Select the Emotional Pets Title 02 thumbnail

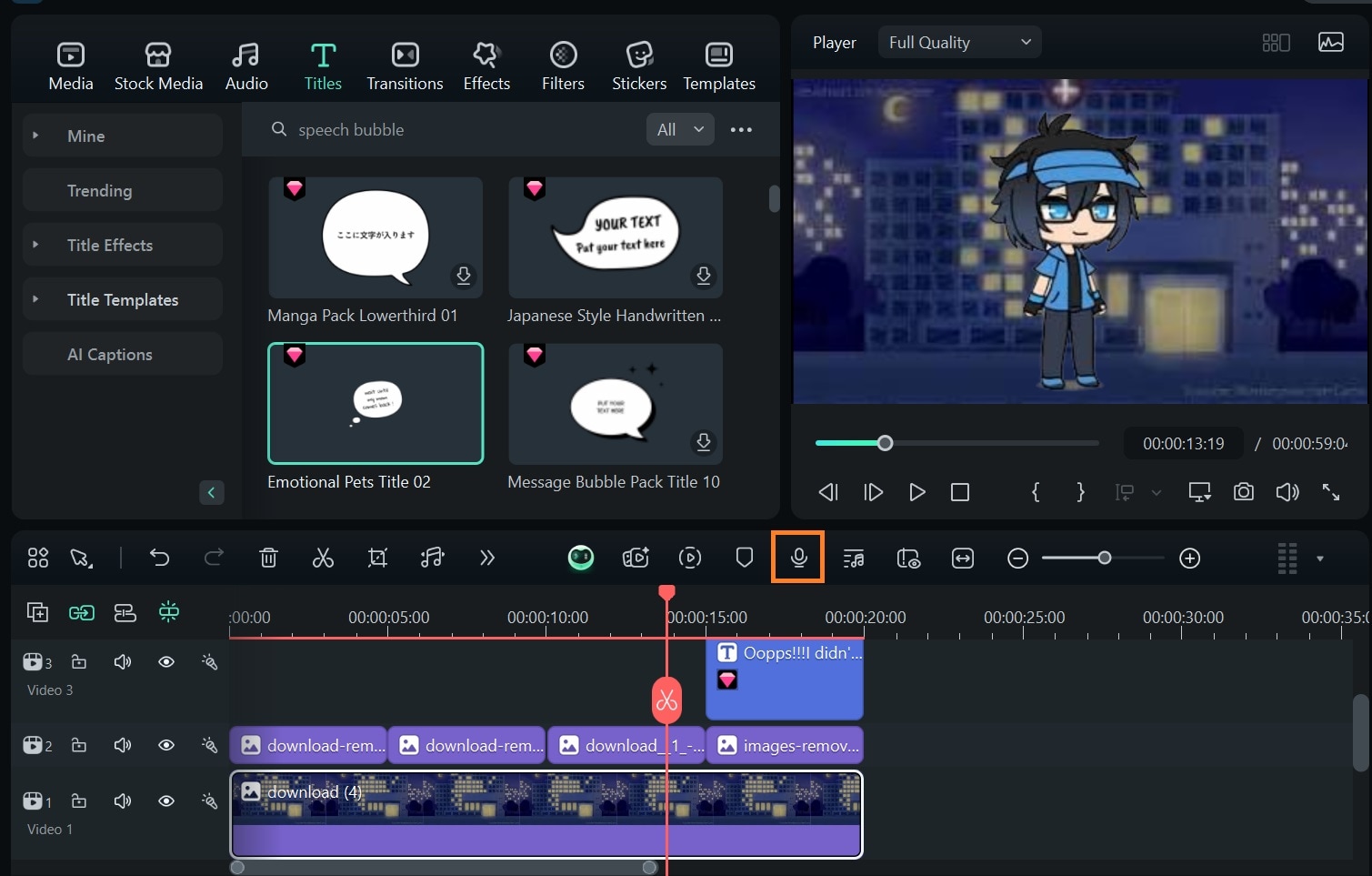tap(376, 403)
